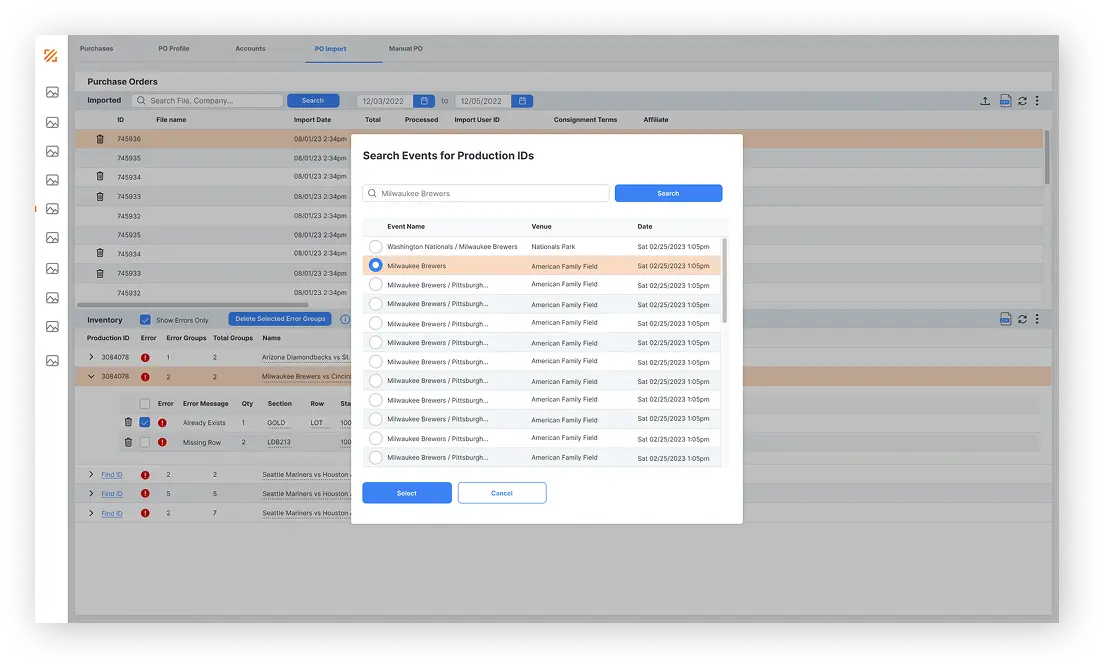Switch to the Manual PO tab

click(x=405, y=49)
